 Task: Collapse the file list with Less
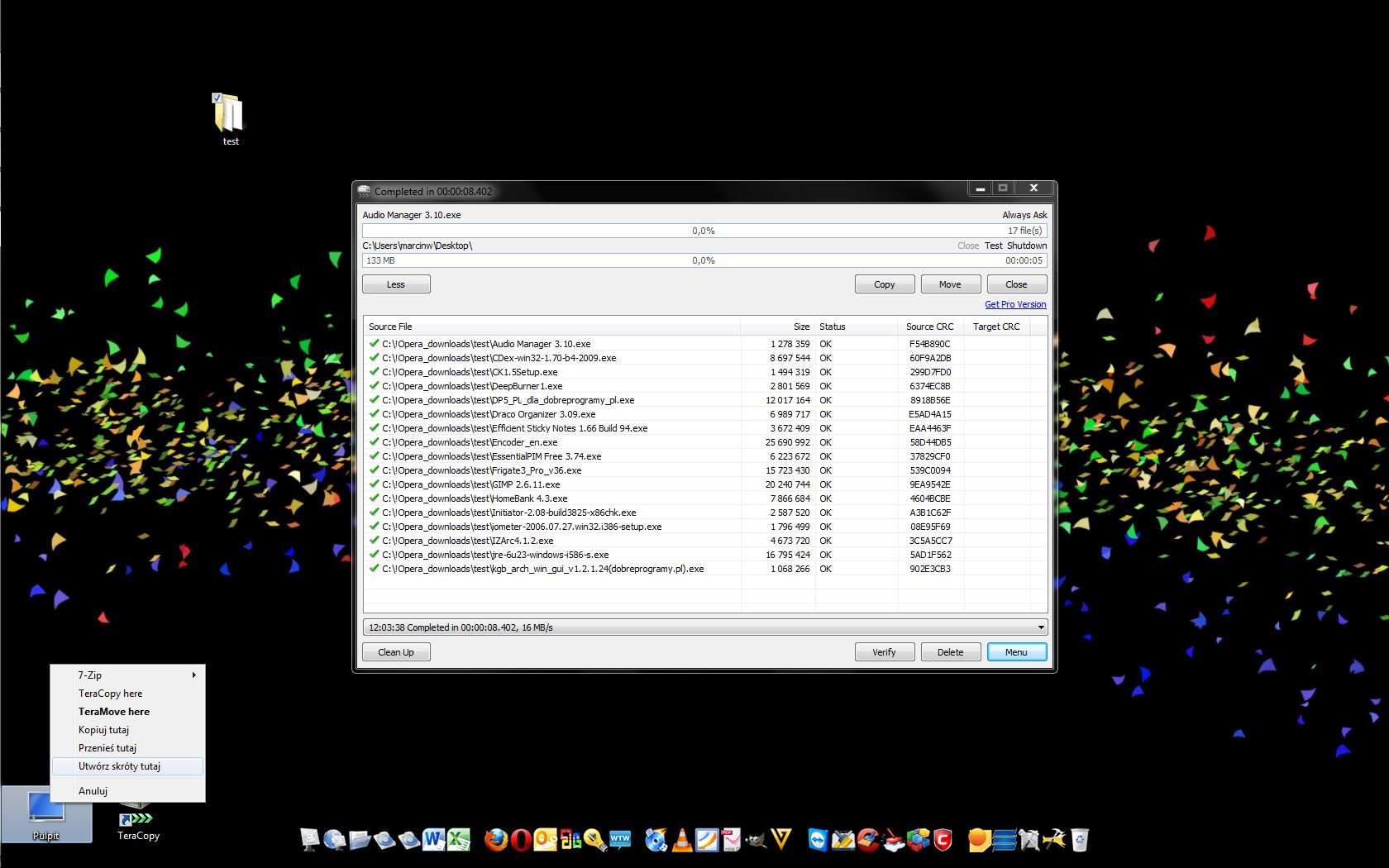(x=396, y=284)
